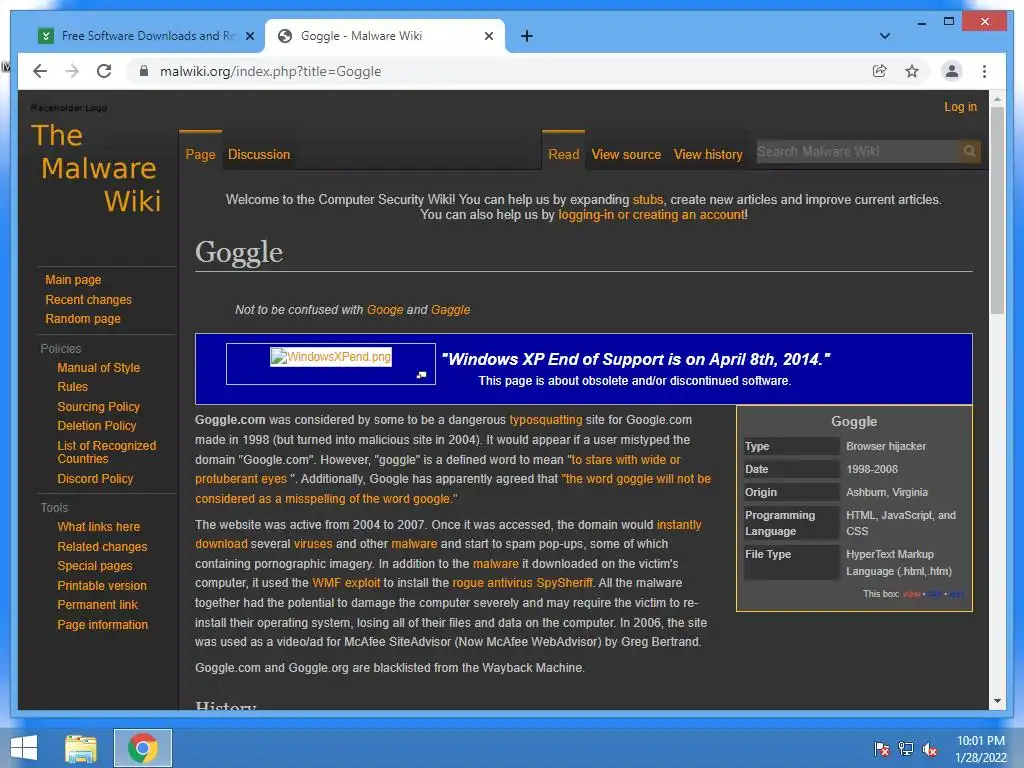Open View history tab
Screen dimensions: 1024x768
708,155
